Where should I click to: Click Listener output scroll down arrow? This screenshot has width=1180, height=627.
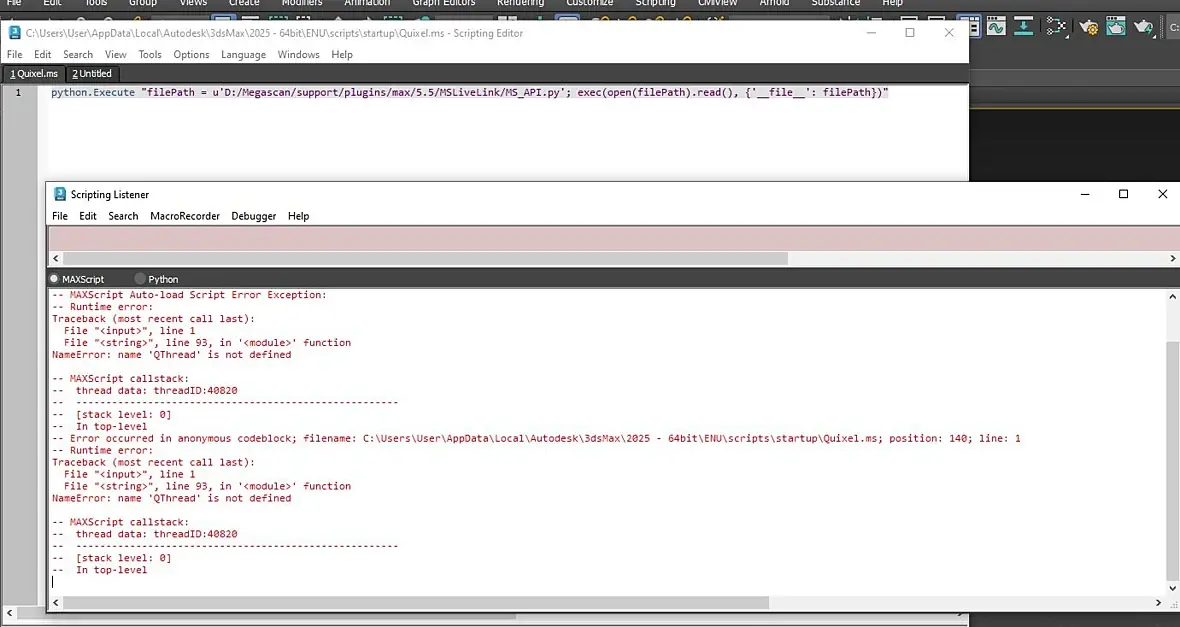click(1172, 588)
